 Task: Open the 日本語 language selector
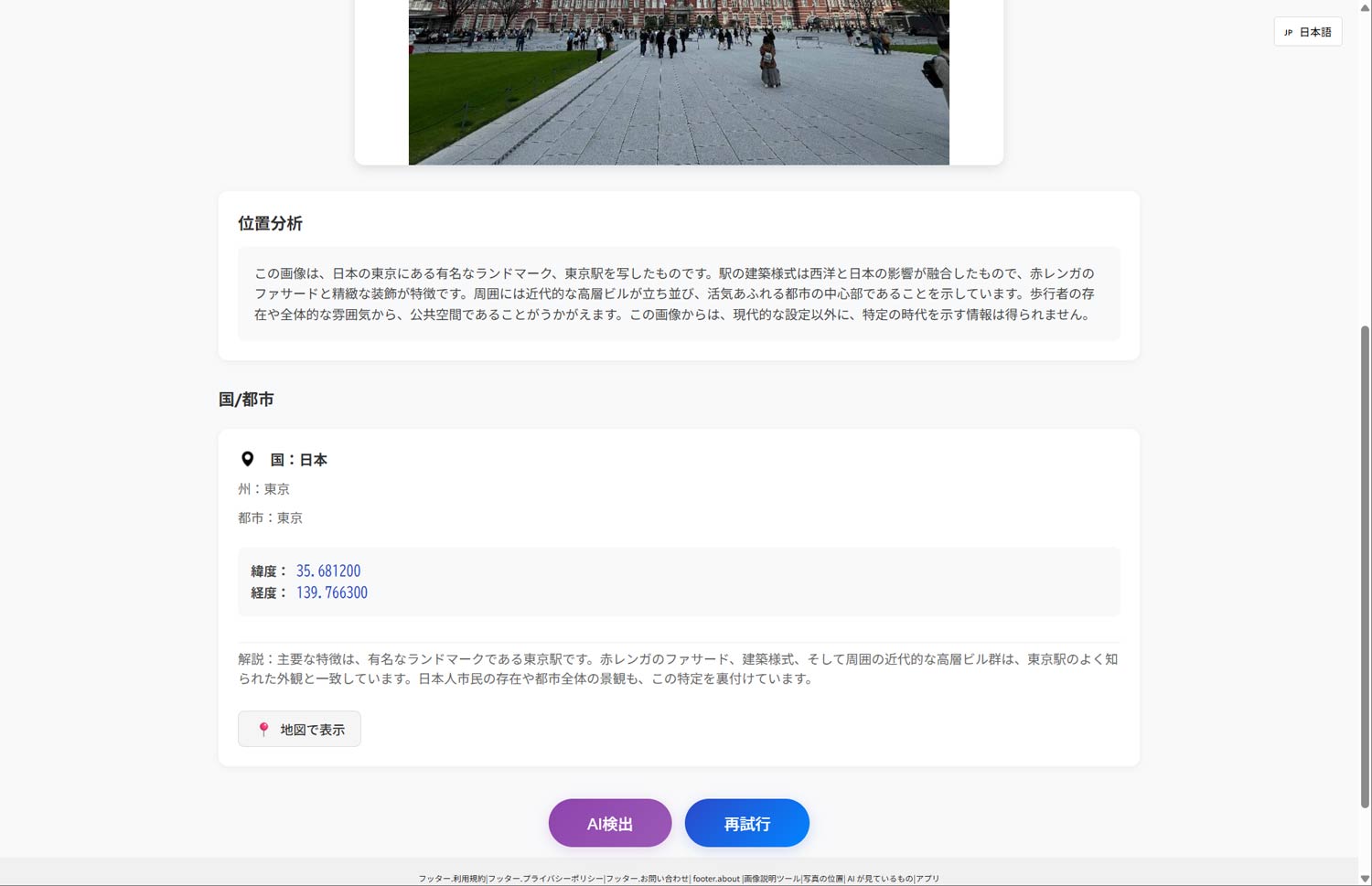pos(1308,31)
